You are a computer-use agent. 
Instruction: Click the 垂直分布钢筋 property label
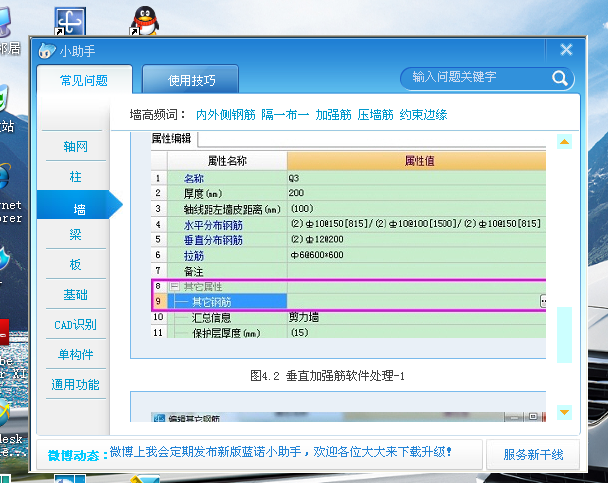coord(213,240)
